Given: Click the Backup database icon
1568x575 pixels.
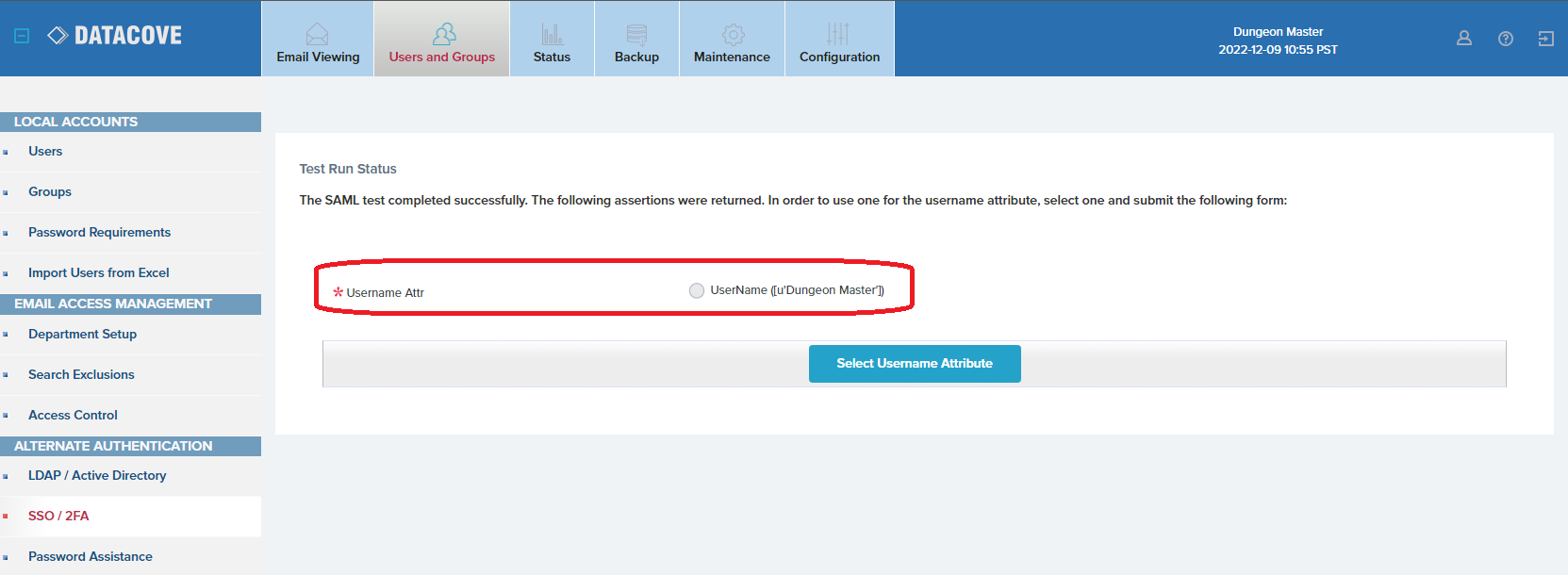Looking at the screenshot, I should tap(636, 35).
